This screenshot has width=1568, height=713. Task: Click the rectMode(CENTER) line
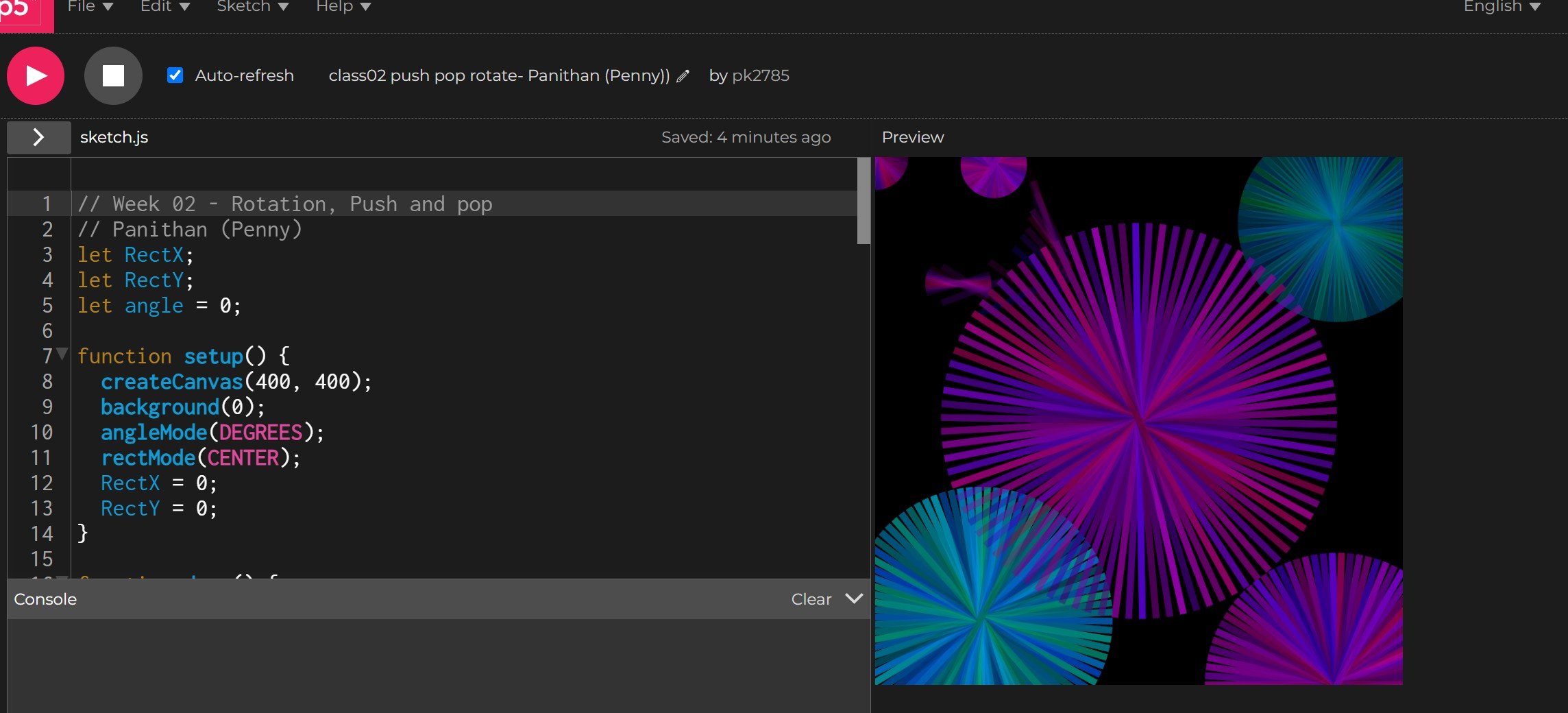click(x=201, y=457)
